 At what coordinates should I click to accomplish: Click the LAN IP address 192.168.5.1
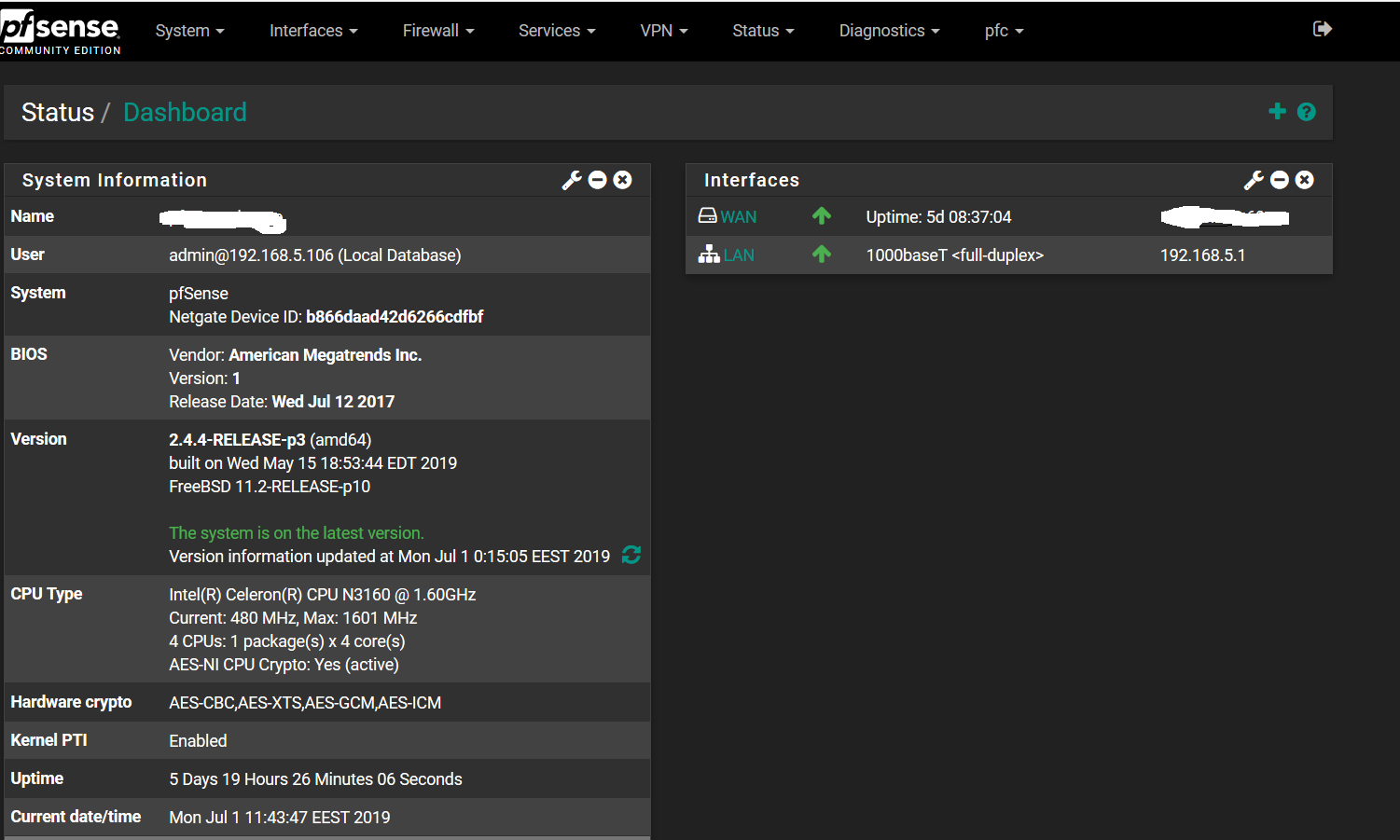pos(1202,255)
